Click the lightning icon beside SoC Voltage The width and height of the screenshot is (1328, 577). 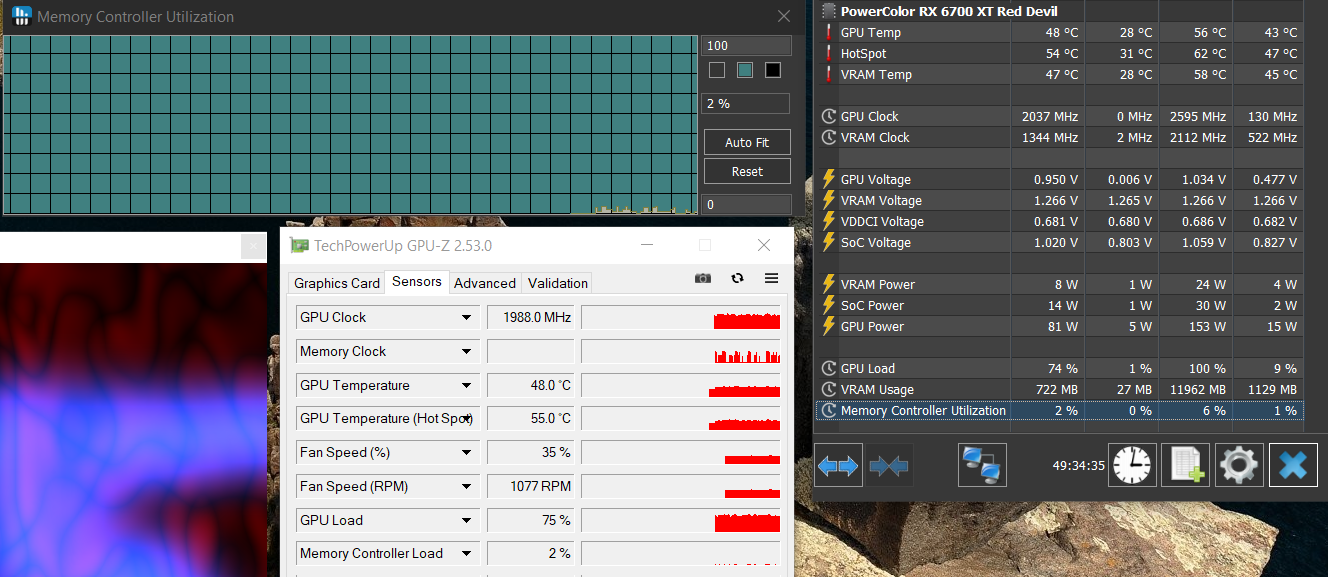pyautogui.click(x=828, y=242)
